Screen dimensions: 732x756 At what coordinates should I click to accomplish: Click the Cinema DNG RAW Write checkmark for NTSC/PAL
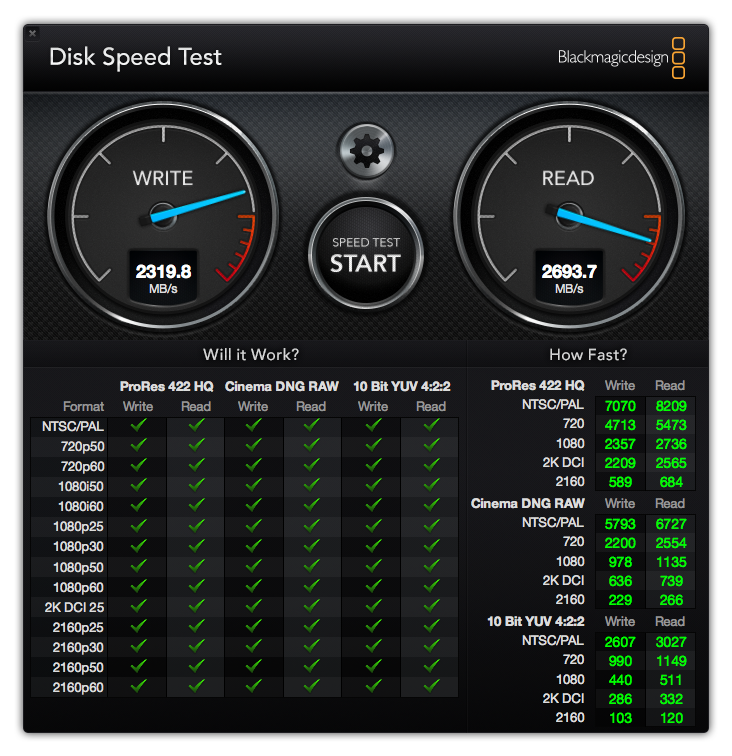tap(254, 425)
